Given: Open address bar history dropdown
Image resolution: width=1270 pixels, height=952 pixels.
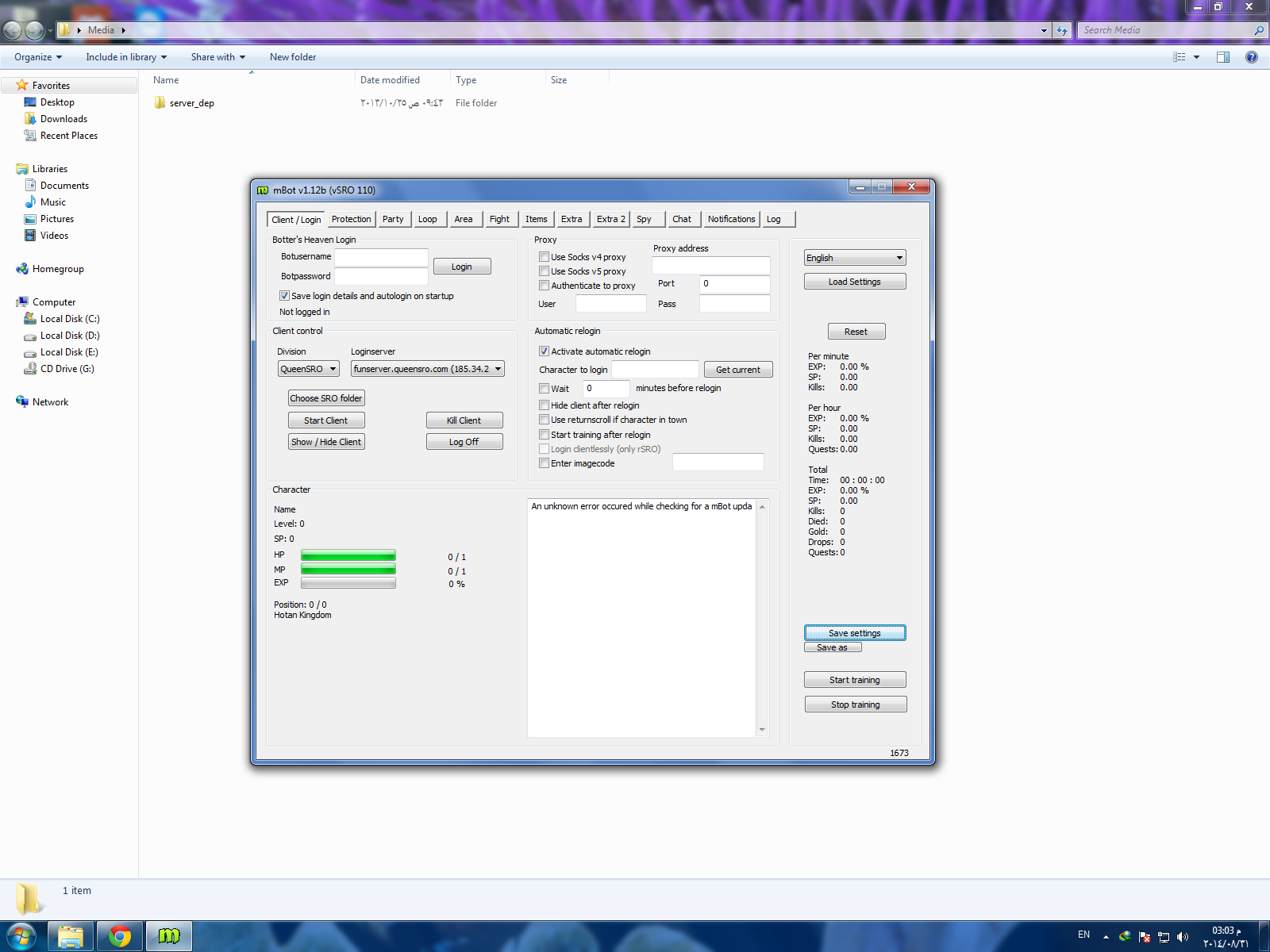Looking at the screenshot, I should pos(1044,30).
